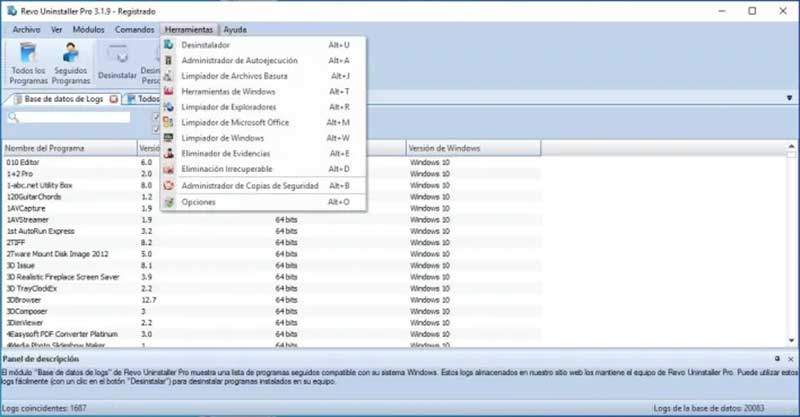Select Limpiador de Microsoft Office
Screen dimensions: 800x417
[235, 122]
